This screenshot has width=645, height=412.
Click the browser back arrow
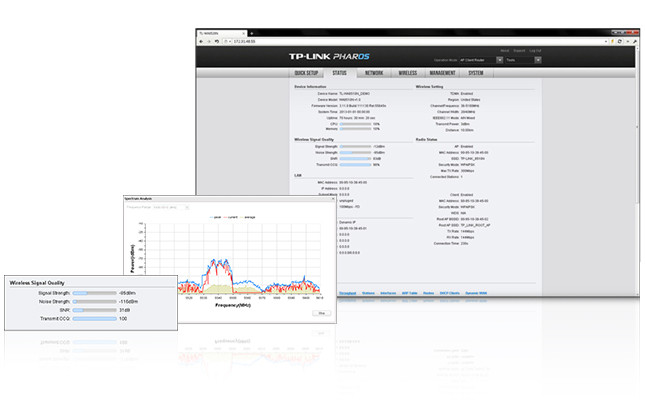point(202,40)
